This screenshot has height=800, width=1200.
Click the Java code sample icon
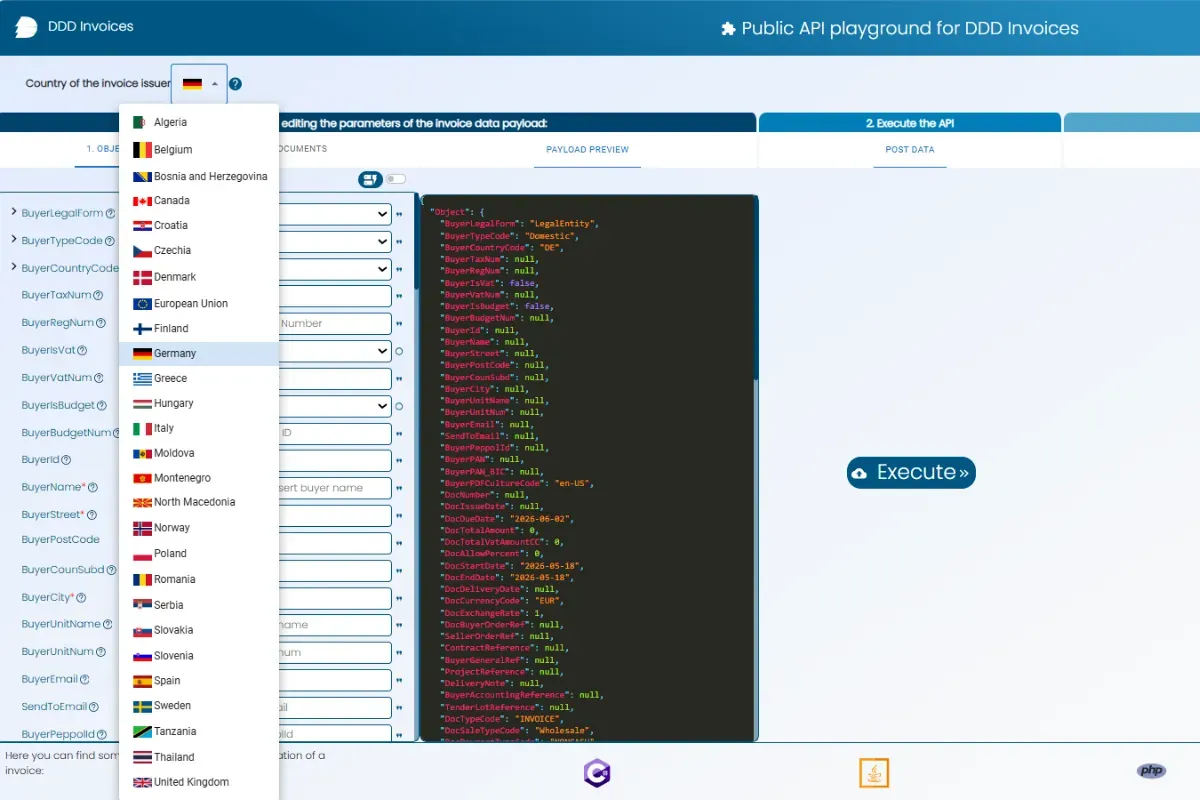(874, 772)
